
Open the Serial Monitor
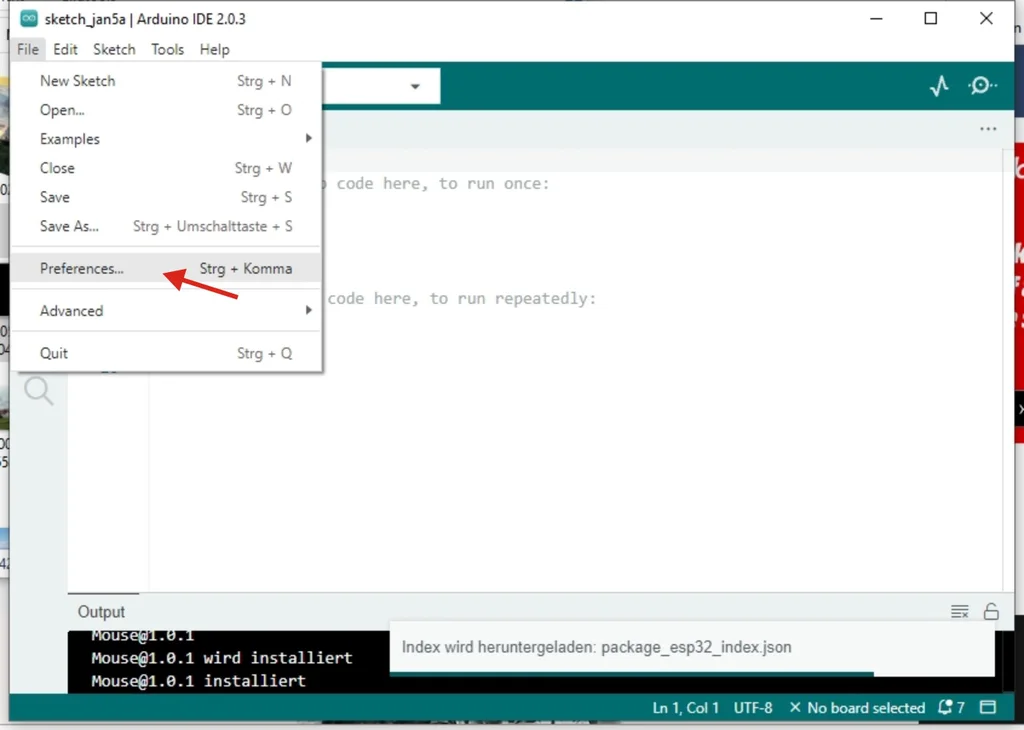point(983,87)
